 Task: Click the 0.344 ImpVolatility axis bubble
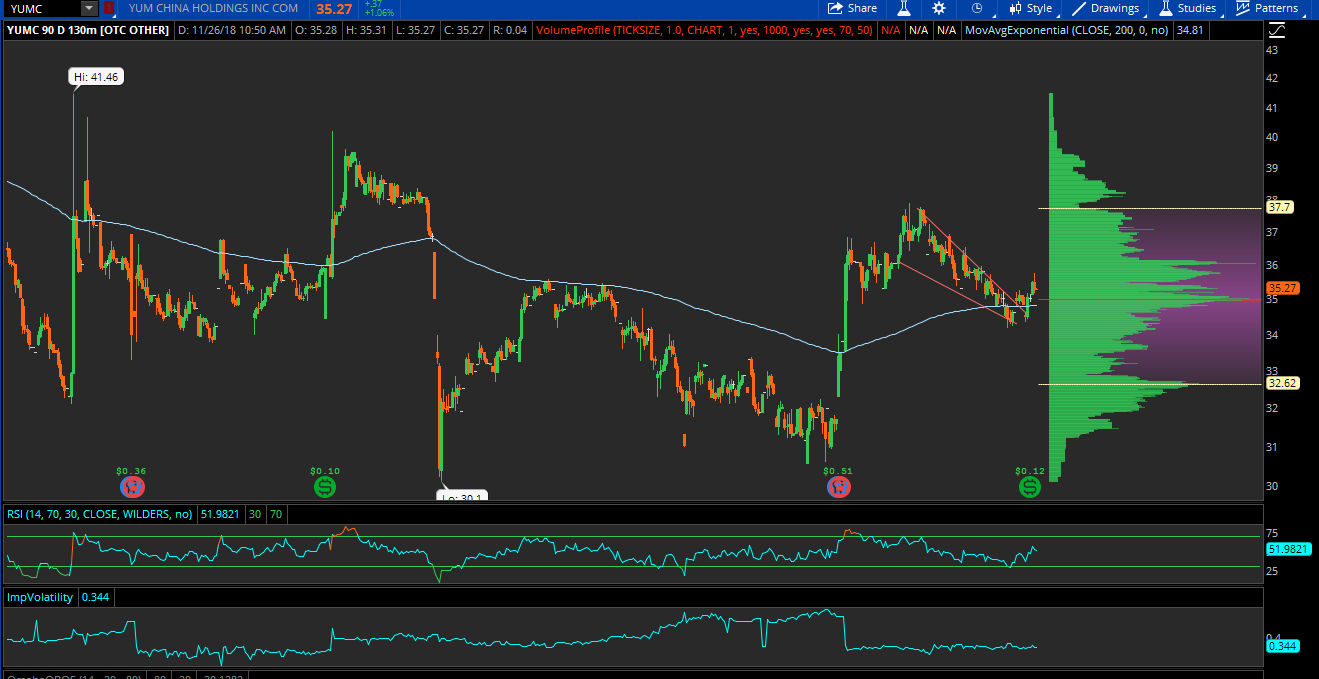tap(1282, 646)
